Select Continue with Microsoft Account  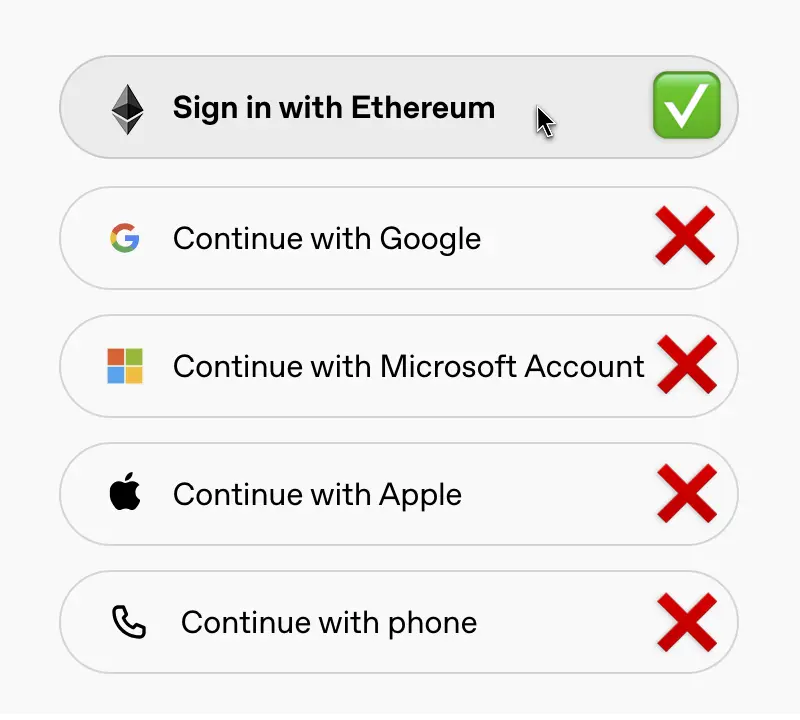399,366
